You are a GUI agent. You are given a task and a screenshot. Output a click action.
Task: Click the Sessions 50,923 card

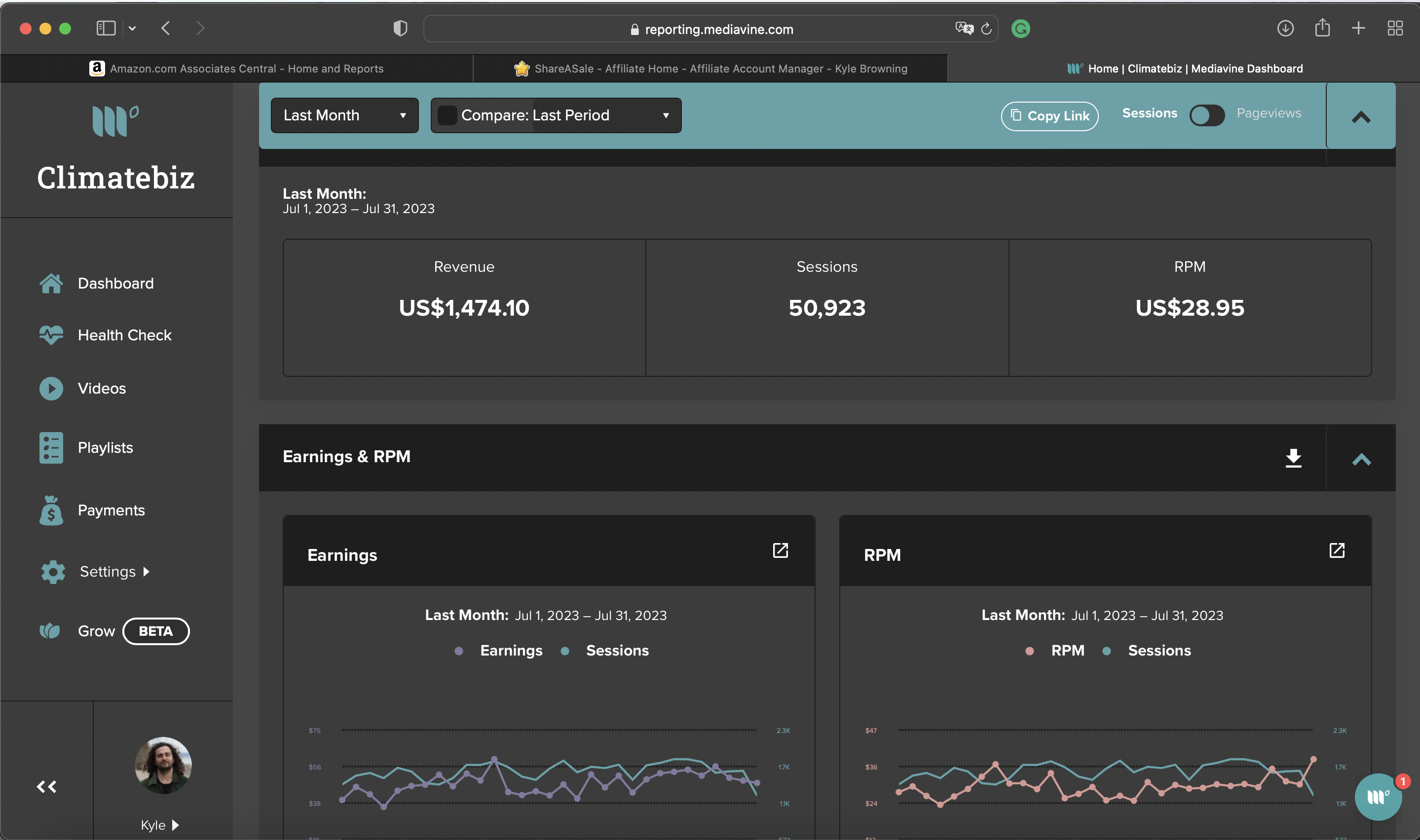(x=827, y=308)
